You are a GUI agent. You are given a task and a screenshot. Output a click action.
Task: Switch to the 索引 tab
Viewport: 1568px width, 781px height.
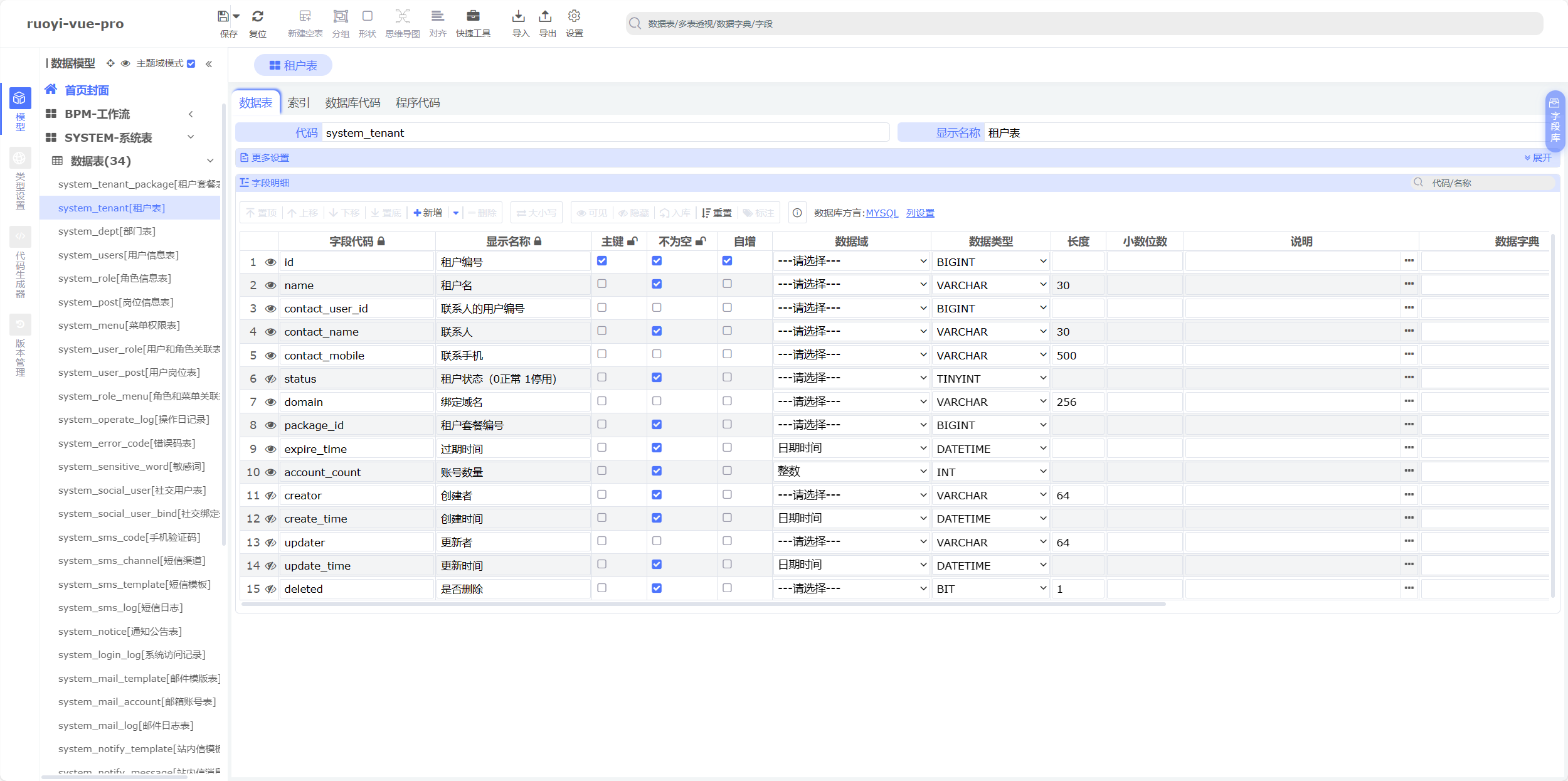click(299, 103)
